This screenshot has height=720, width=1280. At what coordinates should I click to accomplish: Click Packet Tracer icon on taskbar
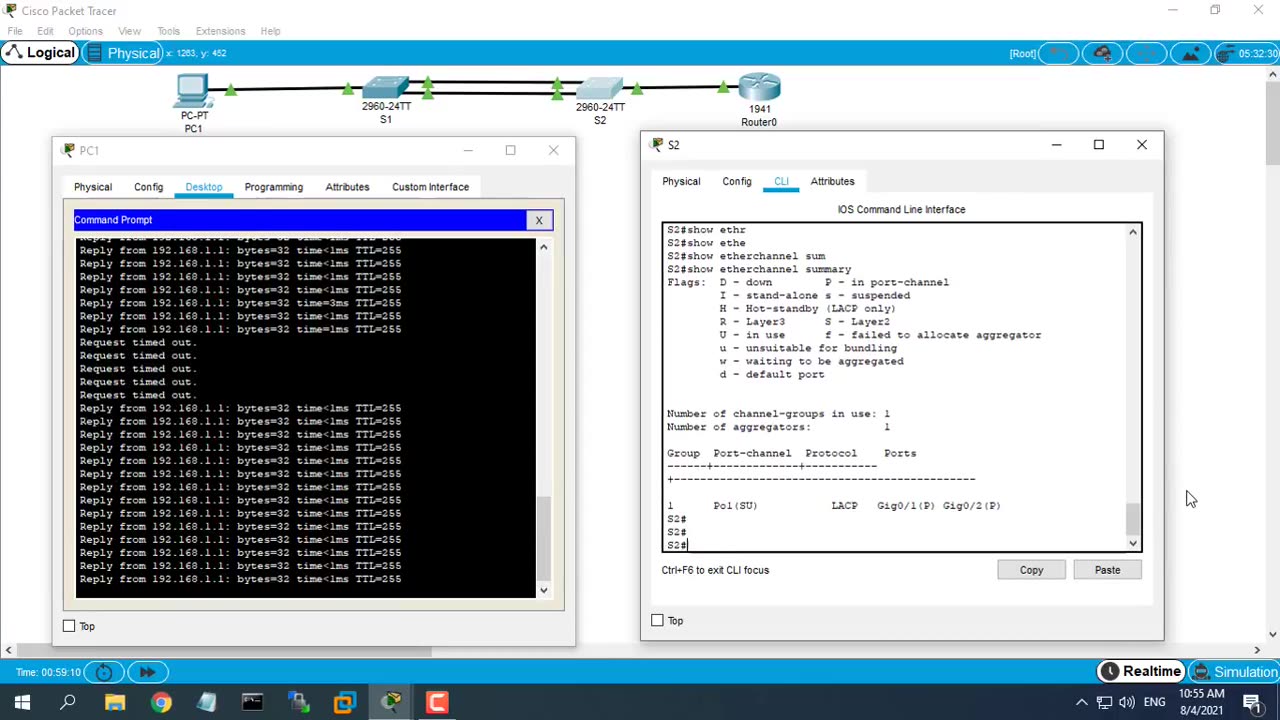point(391,703)
